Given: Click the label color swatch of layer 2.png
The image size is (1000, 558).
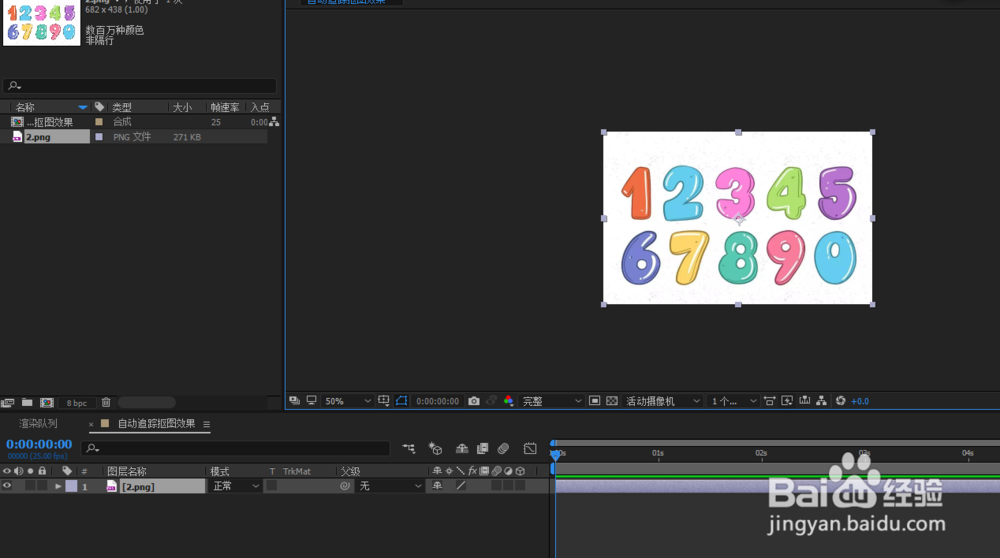Looking at the screenshot, I should (71, 486).
